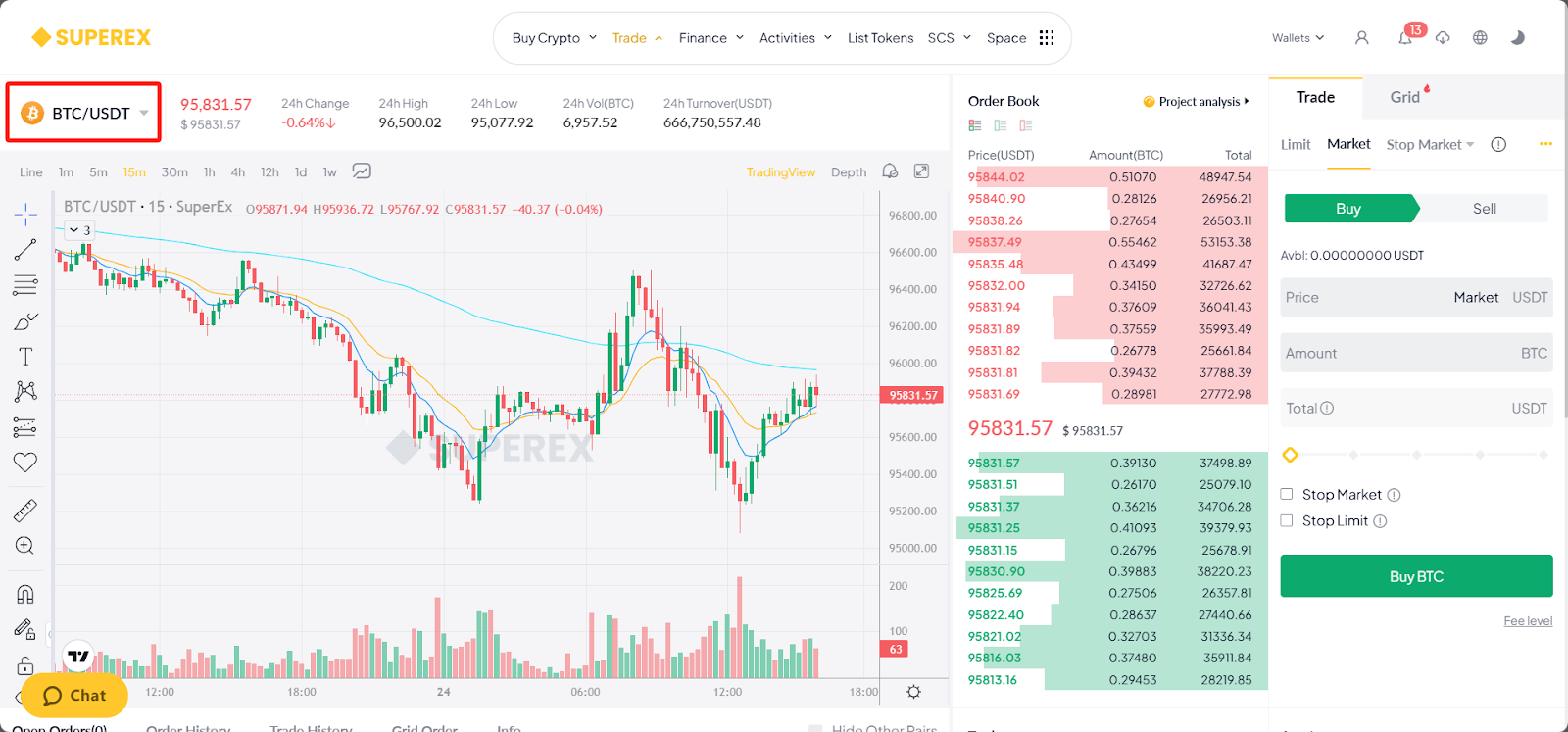Image resolution: width=1568 pixels, height=732 pixels.
Task: Select the crosshair cursor tool
Action: (x=25, y=214)
